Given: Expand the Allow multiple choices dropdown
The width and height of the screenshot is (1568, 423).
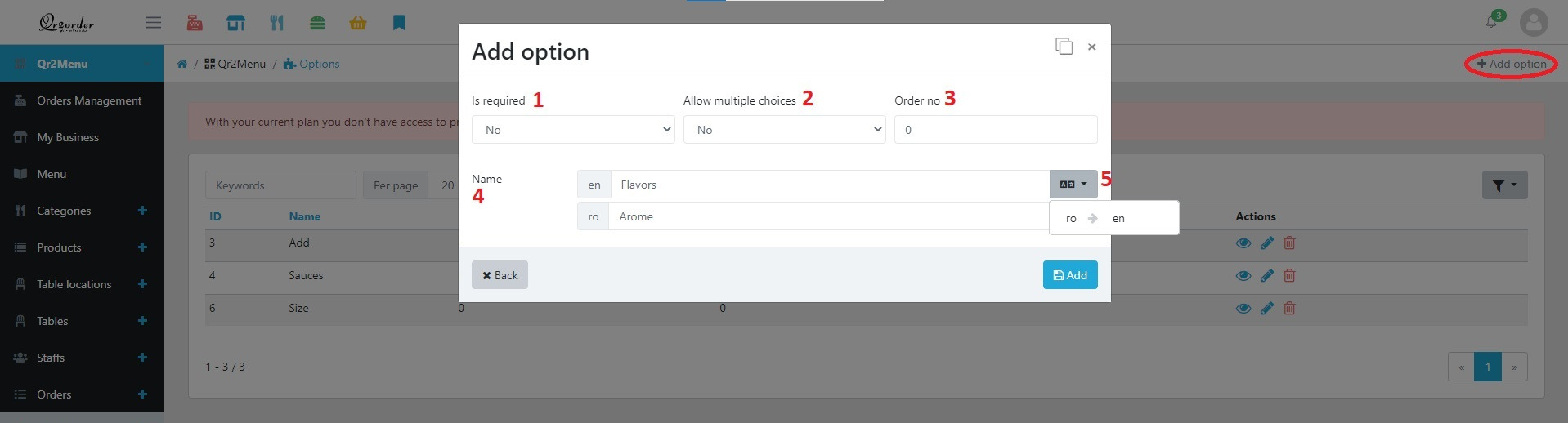Looking at the screenshot, I should (784, 130).
